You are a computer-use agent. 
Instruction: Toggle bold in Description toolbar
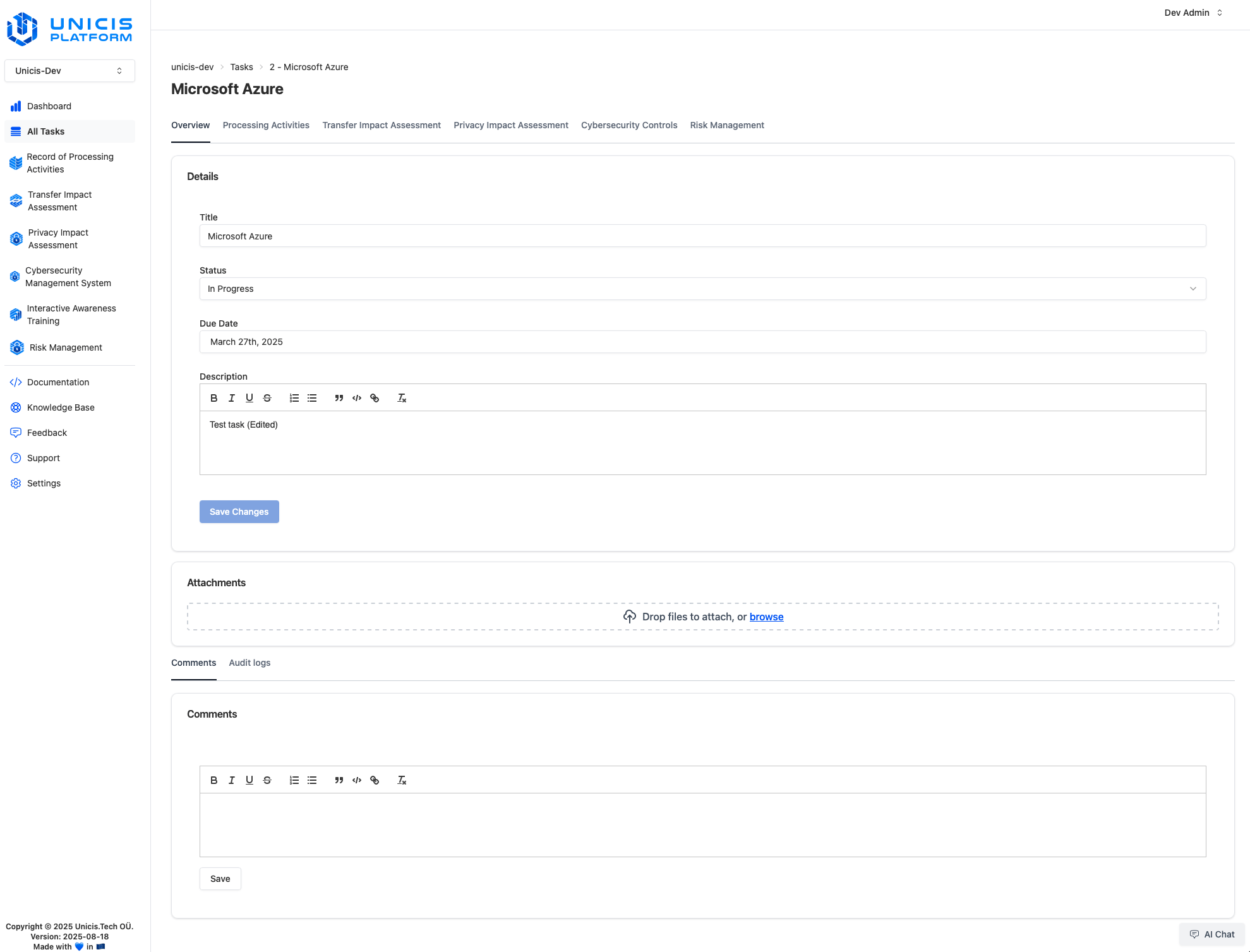214,398
